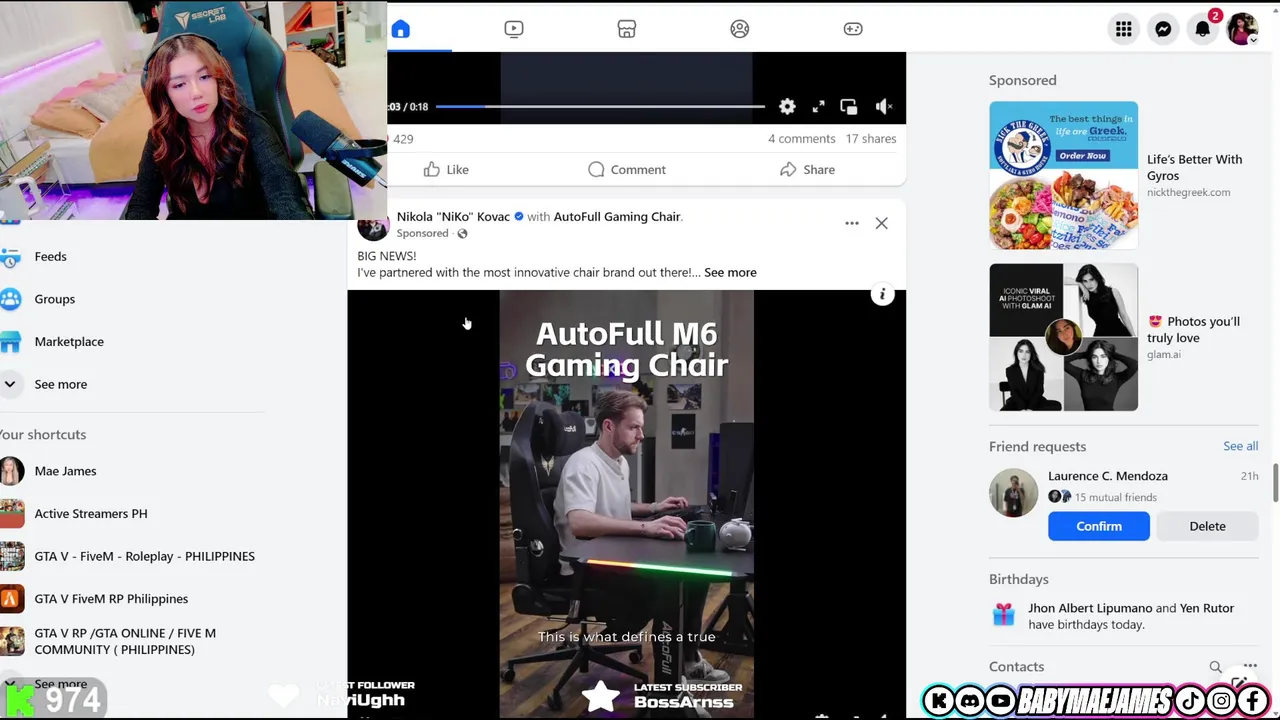Screen dimensions: 1280x720
Task: Open Laurence C. Mendoza's profile photo
Action: [1013, 493]
